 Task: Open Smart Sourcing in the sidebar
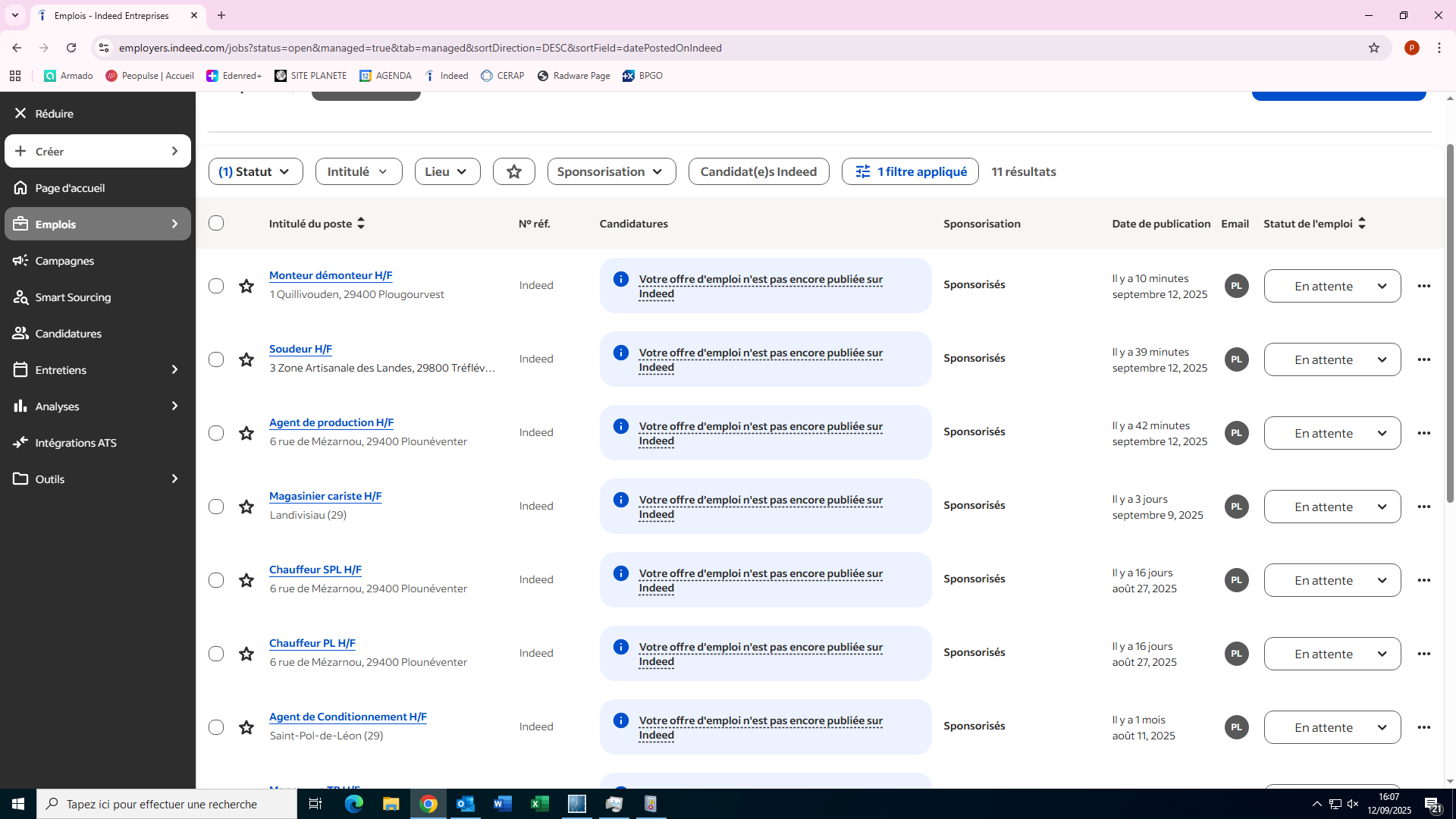coord(98,297)
